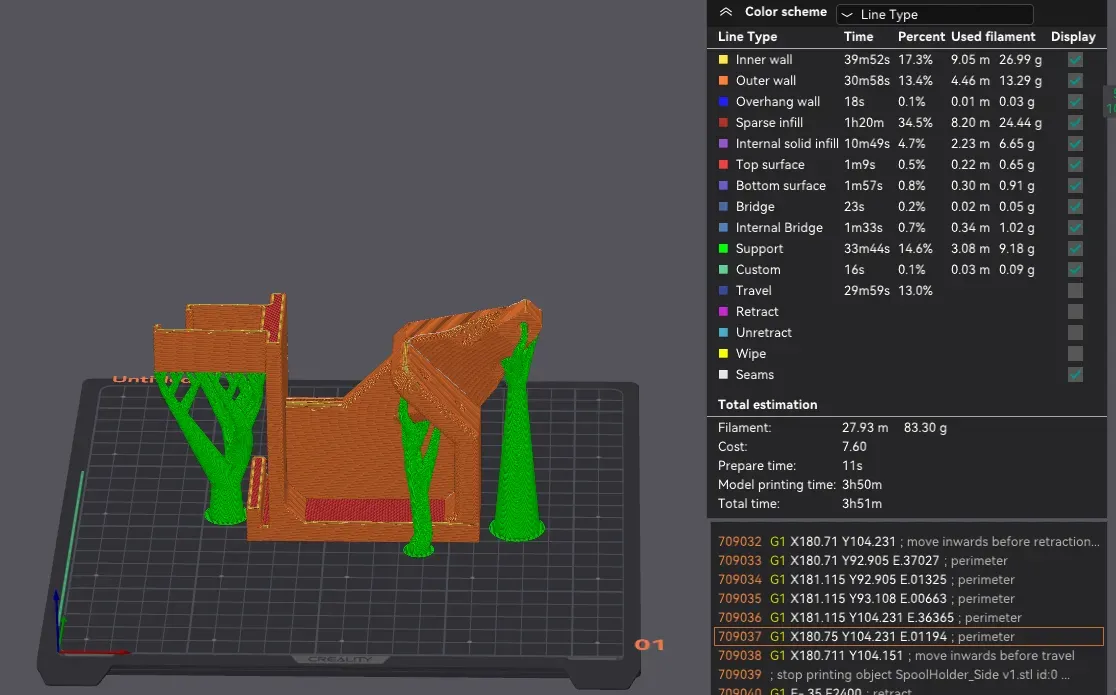Screen dimensions: 1116x695
Task: Enable Travel display checkbox
Action: tap(1075, 291)
